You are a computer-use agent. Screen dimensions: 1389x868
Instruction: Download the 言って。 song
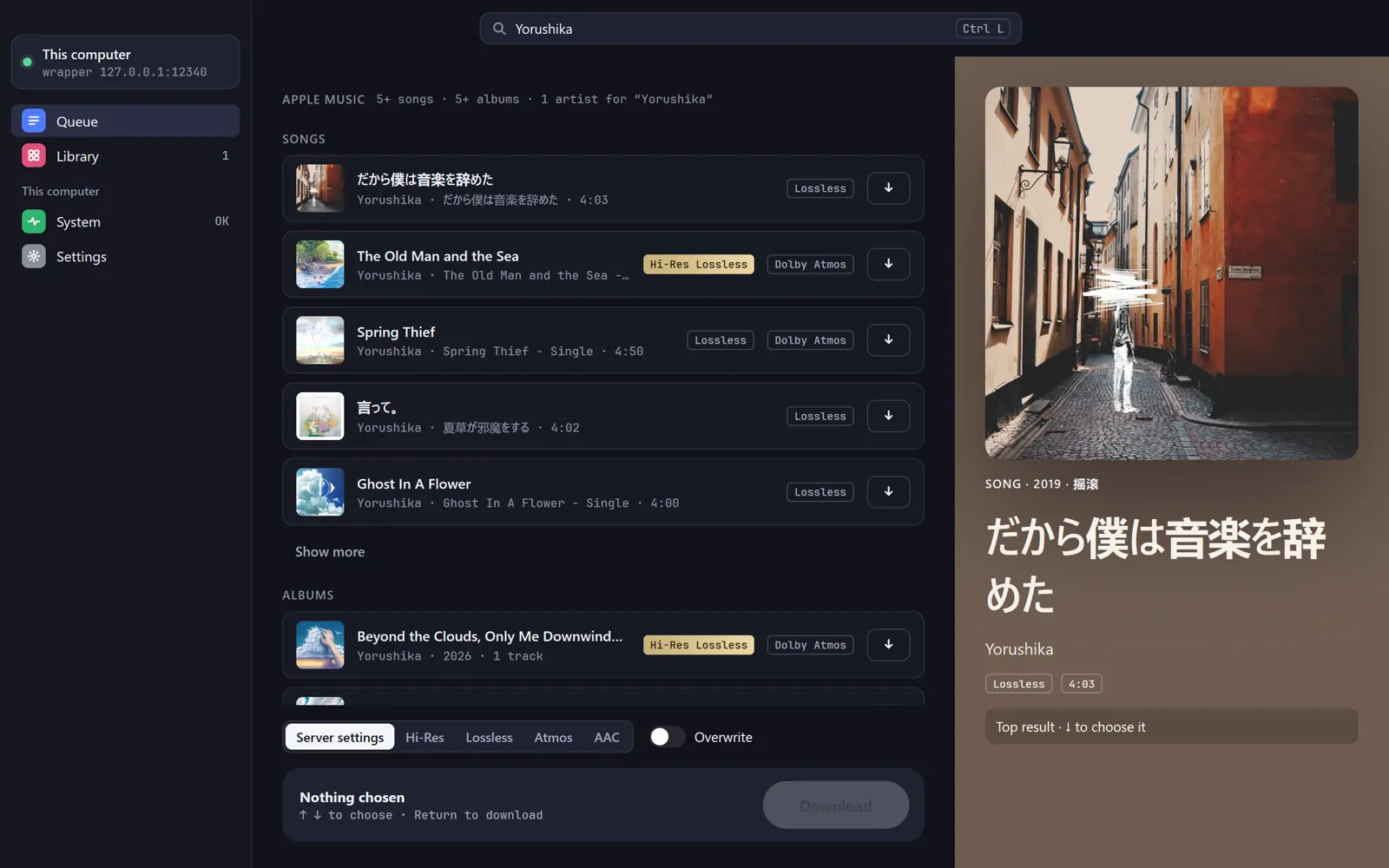click(x=888, y=416)
